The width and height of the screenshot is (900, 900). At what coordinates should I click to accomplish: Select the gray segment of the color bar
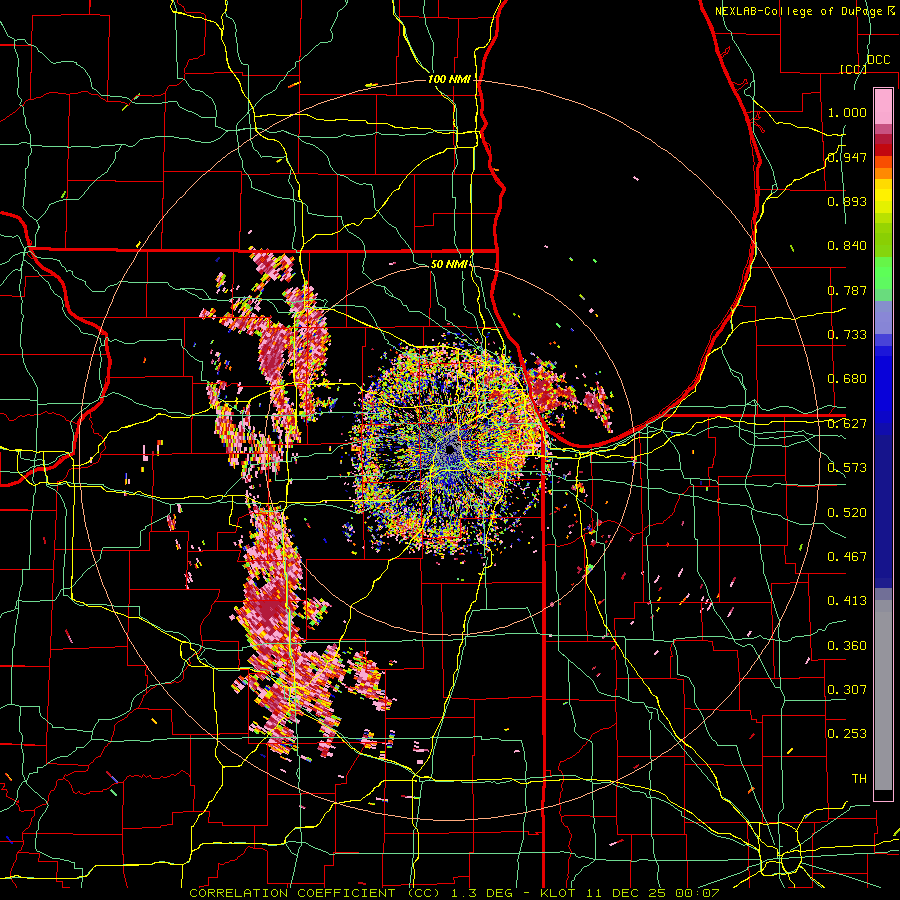point(883,695)
